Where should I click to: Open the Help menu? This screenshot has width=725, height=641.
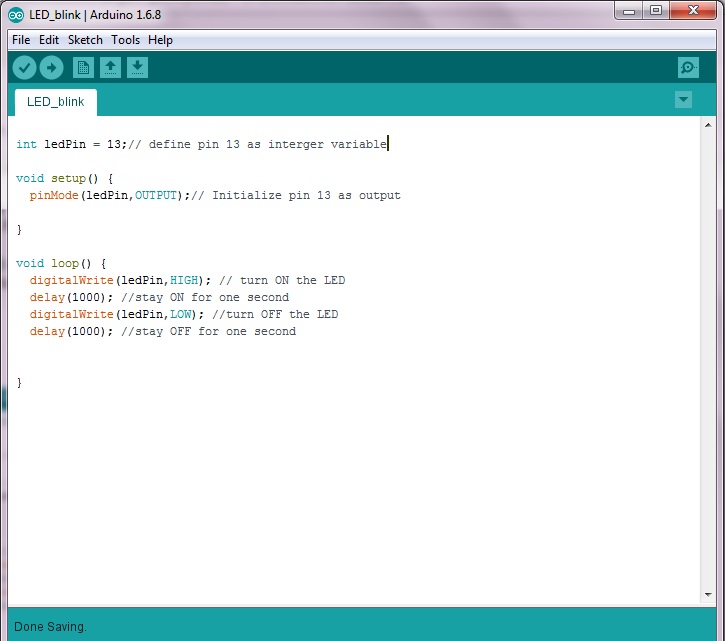(x=160, y=40)
